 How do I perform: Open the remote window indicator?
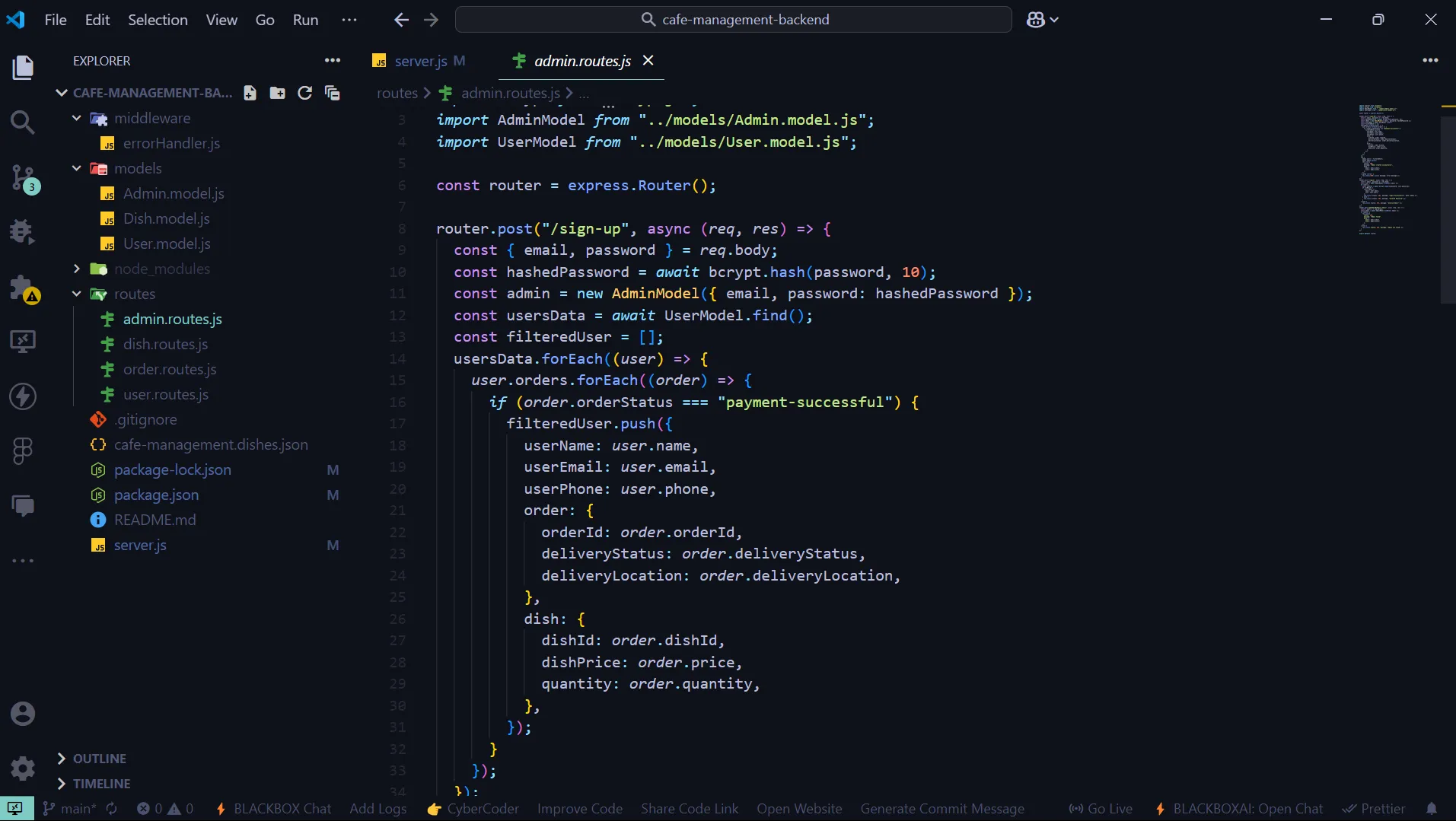[16, 808]
